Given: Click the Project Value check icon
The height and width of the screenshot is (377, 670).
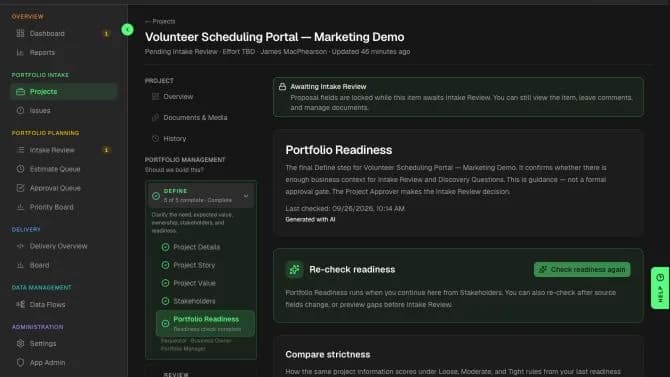Looking at the screenshot, I should pyautogui.click(x=165, y=283).
